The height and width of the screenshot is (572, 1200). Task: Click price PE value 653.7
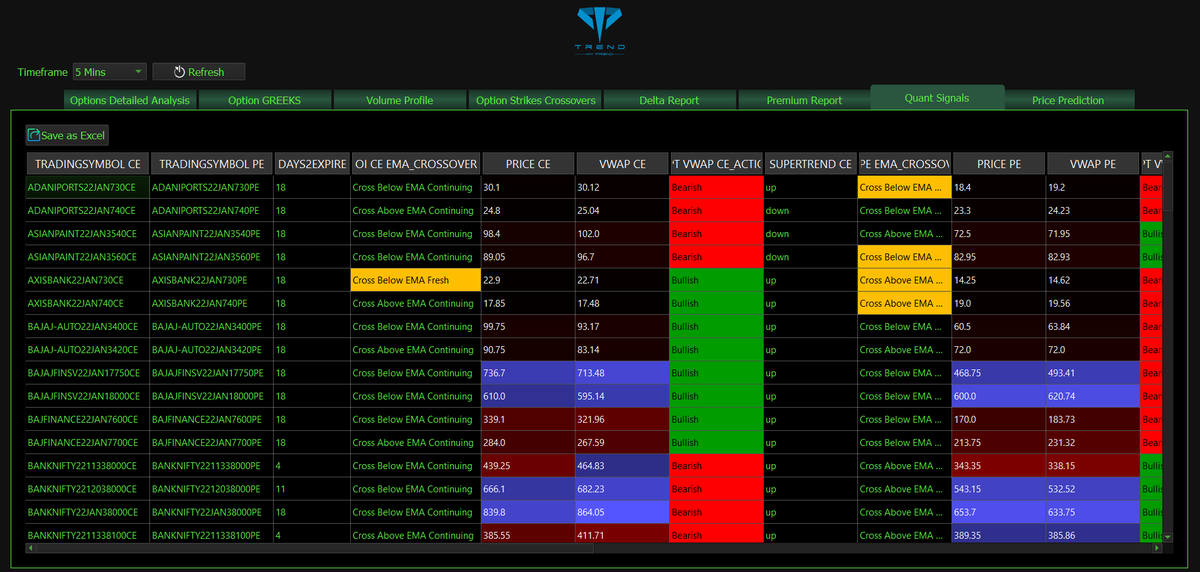(998, 512)
